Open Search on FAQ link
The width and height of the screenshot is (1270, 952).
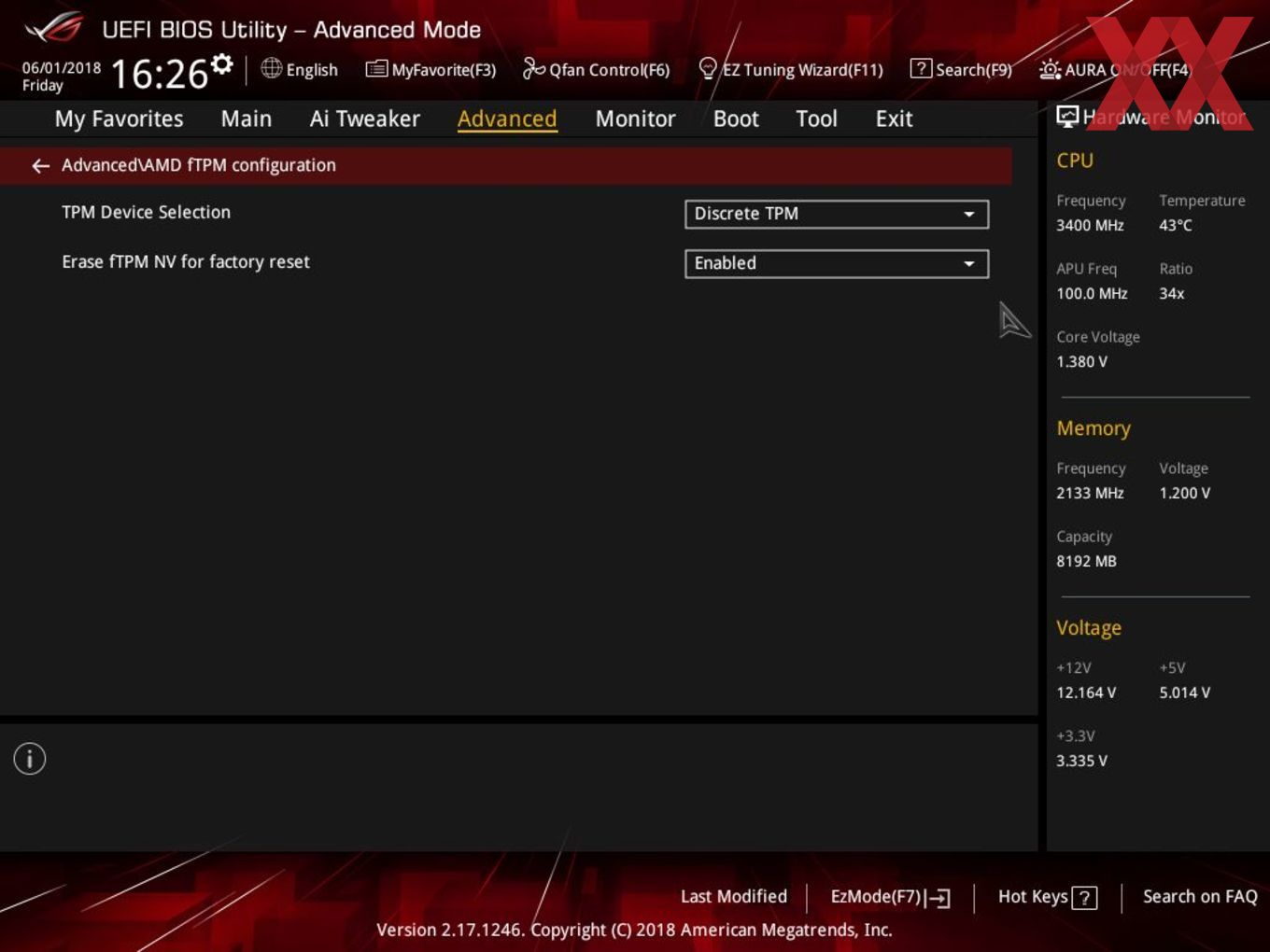click(1200, 897)
